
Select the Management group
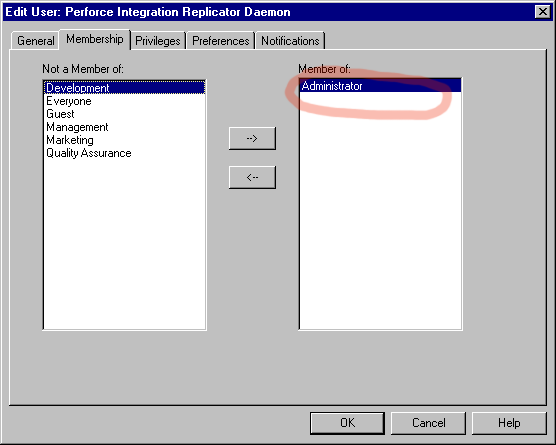coord(124,127)
